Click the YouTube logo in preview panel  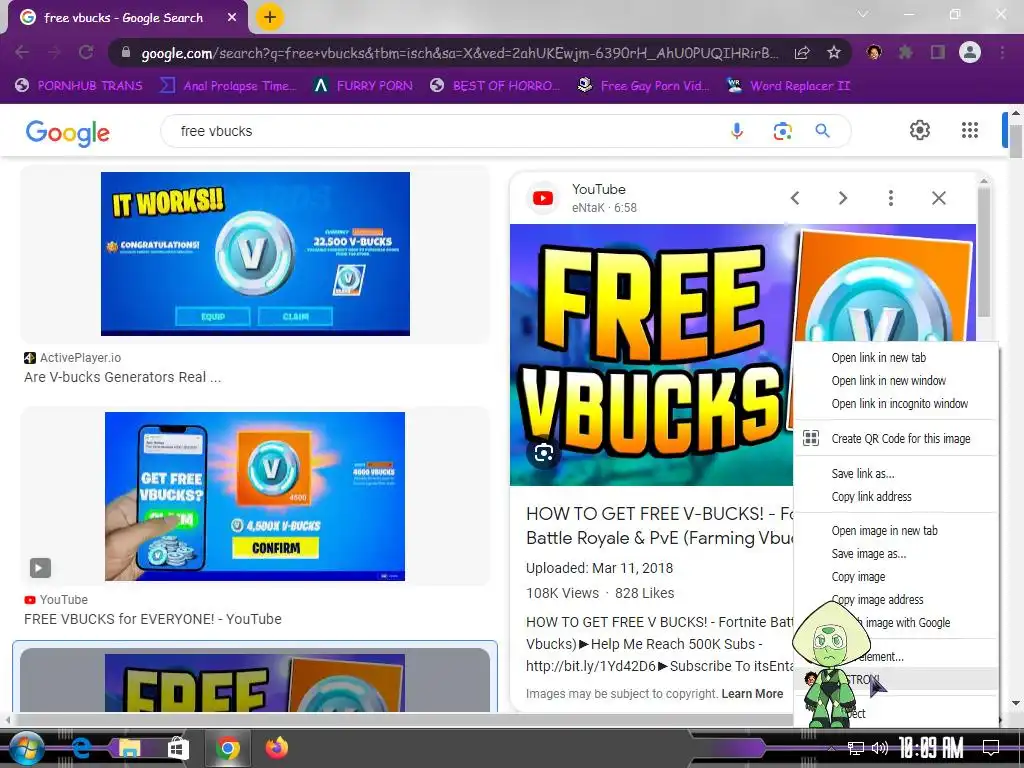[543, 198]
